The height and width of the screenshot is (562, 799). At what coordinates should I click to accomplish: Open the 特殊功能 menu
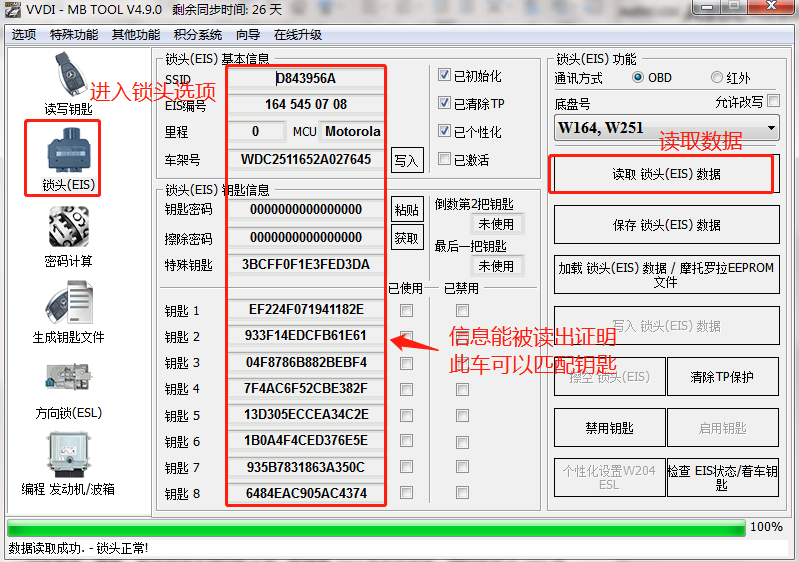(74, 35)
